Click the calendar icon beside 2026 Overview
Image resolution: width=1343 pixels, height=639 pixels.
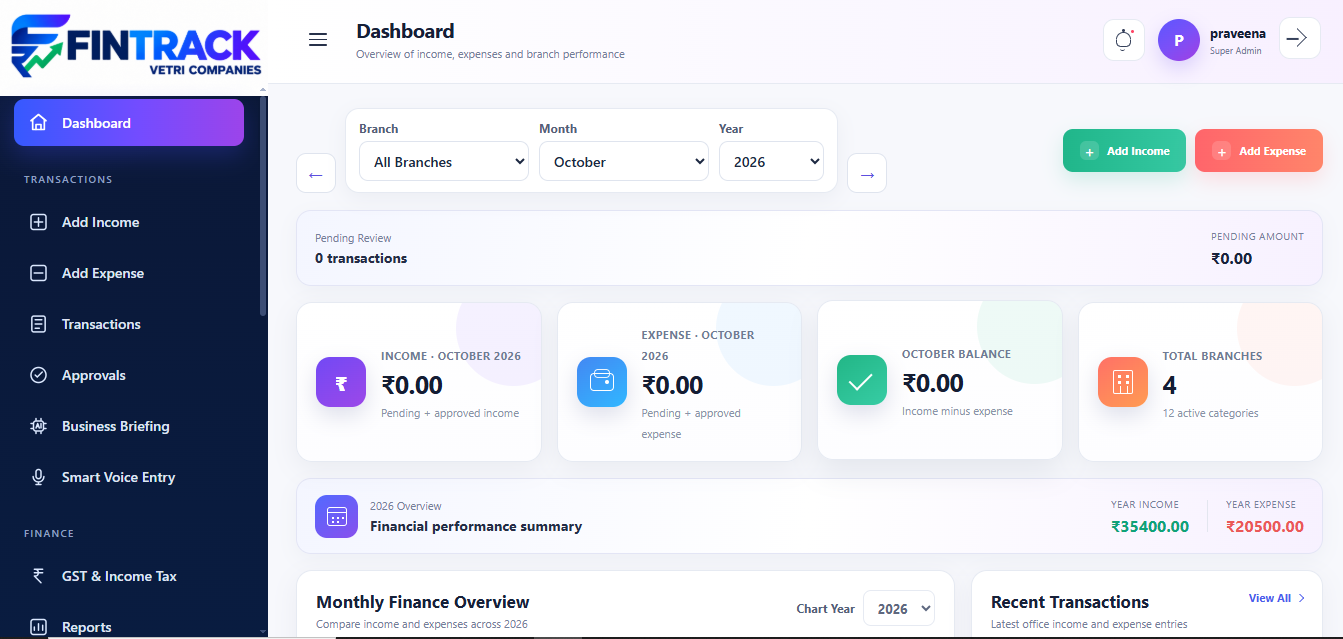point(337,516)
